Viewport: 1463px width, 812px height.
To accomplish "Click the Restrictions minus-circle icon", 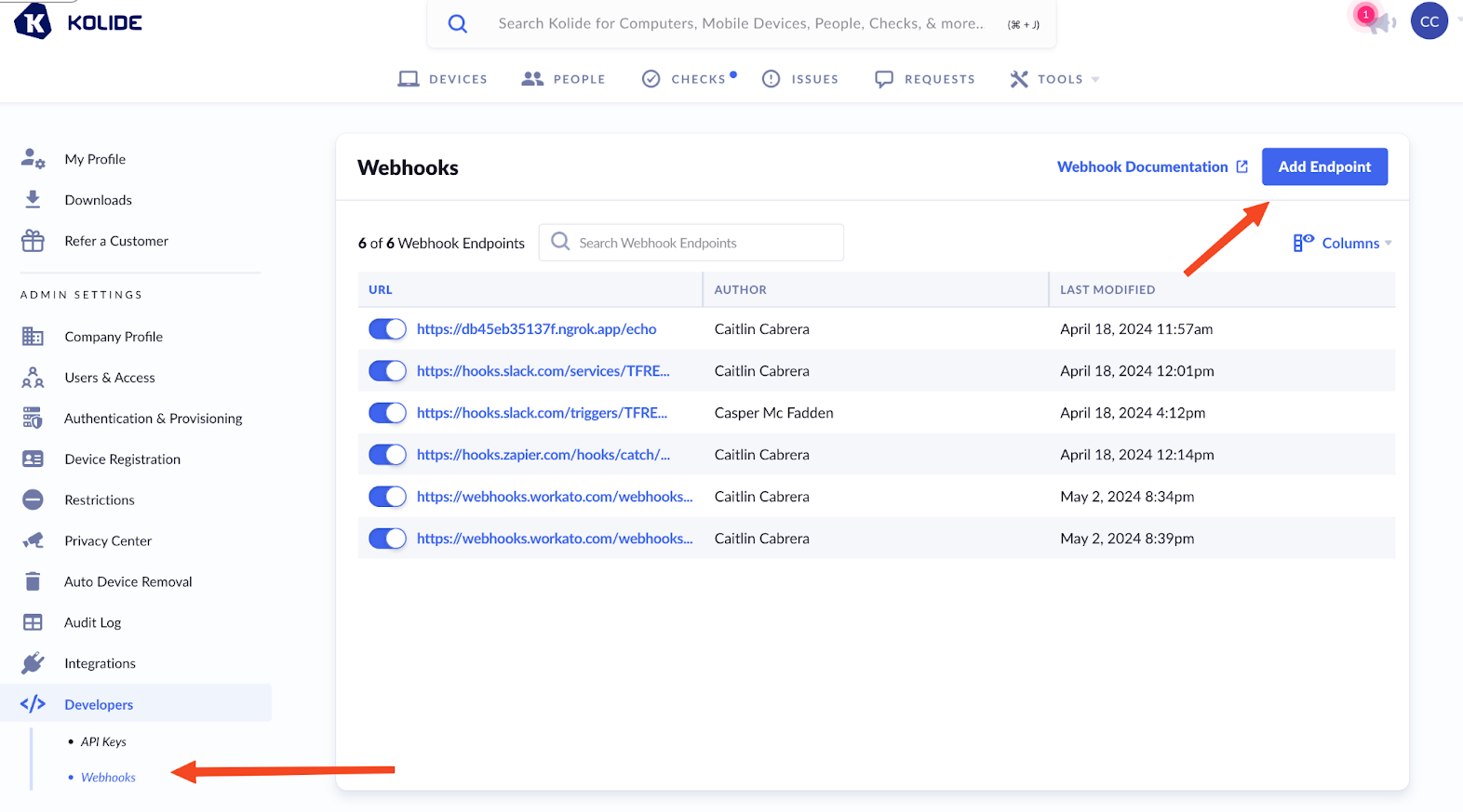I will (33, 499).
